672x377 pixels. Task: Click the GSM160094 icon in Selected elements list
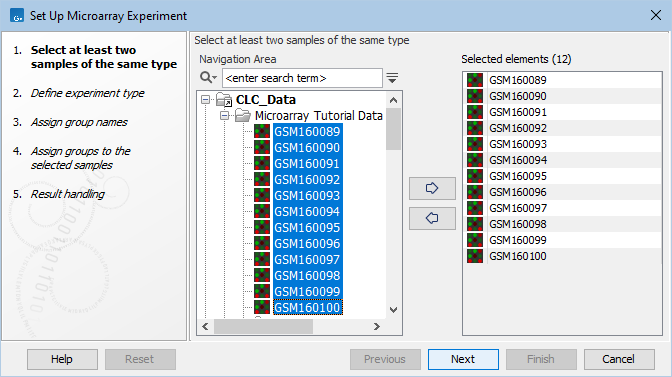(x=475, y=160)
